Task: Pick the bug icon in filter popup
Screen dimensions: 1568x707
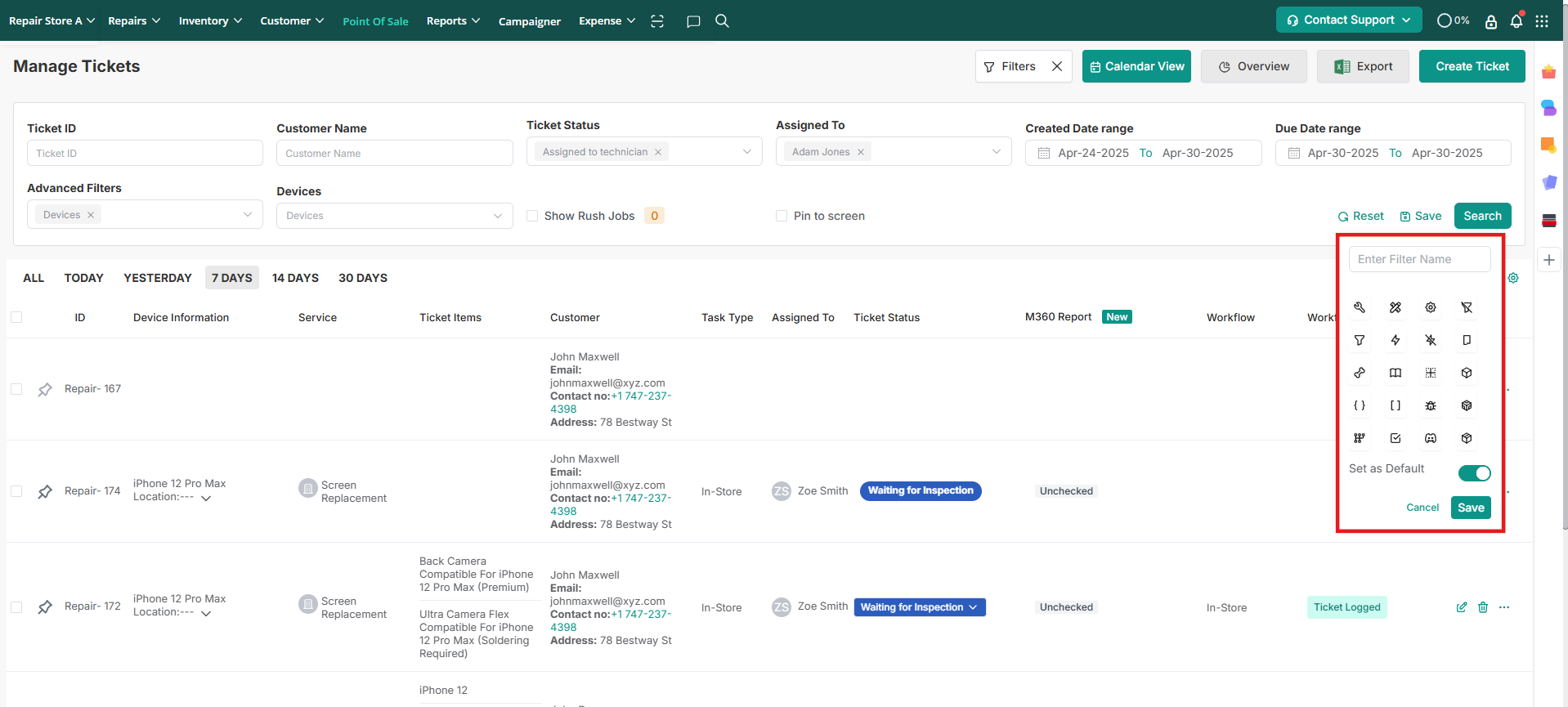Action: click(x=1431, y=405)
